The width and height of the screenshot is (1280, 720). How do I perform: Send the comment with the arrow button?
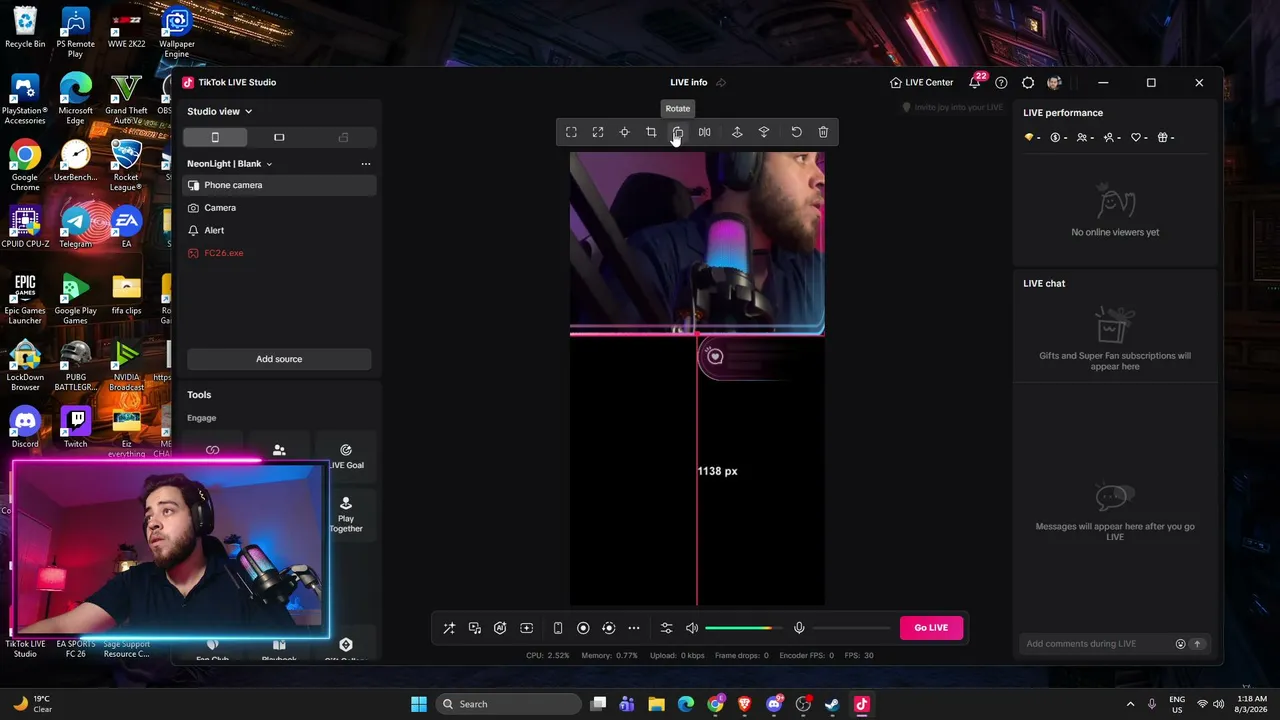1197,644
